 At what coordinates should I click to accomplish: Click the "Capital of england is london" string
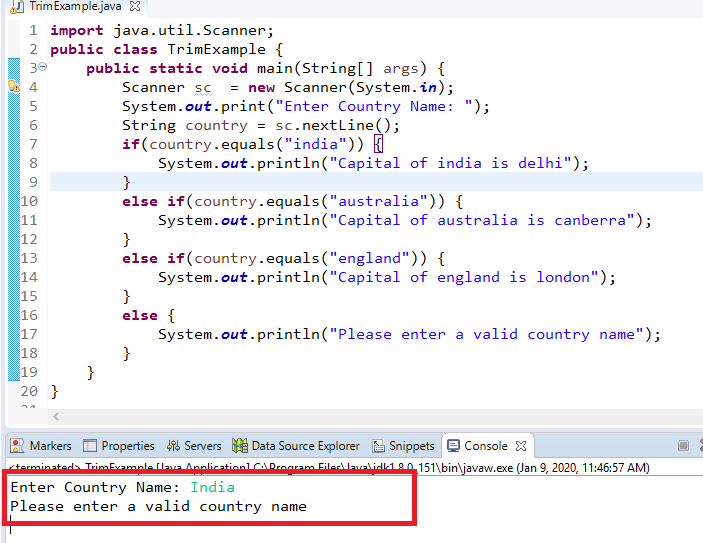[x=464, y=277]
